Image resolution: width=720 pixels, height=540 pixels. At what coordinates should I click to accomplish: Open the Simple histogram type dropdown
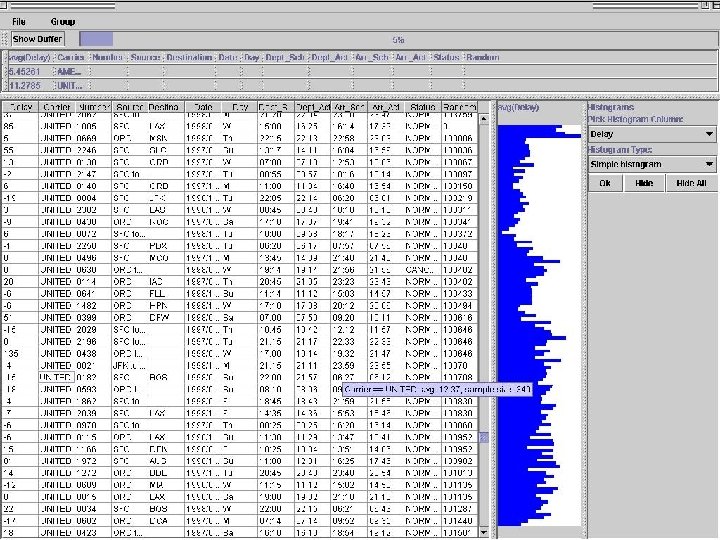pyautogui.click(x=652, y=164)
